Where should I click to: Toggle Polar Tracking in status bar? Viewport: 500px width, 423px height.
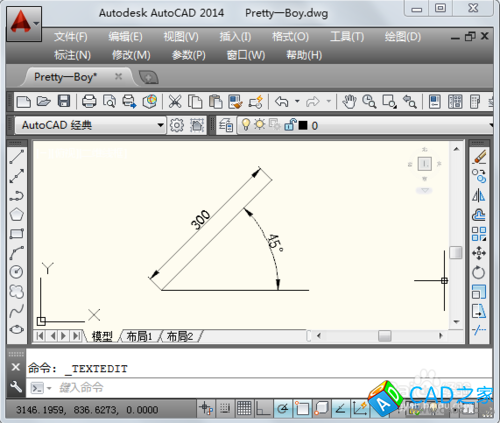click(x=283, y=409)
